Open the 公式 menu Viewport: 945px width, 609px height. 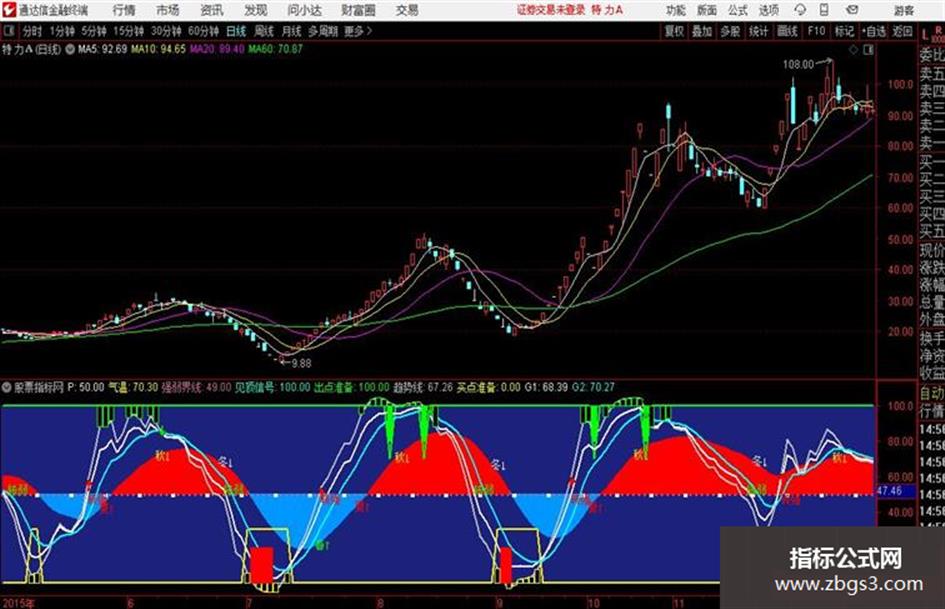738,10
